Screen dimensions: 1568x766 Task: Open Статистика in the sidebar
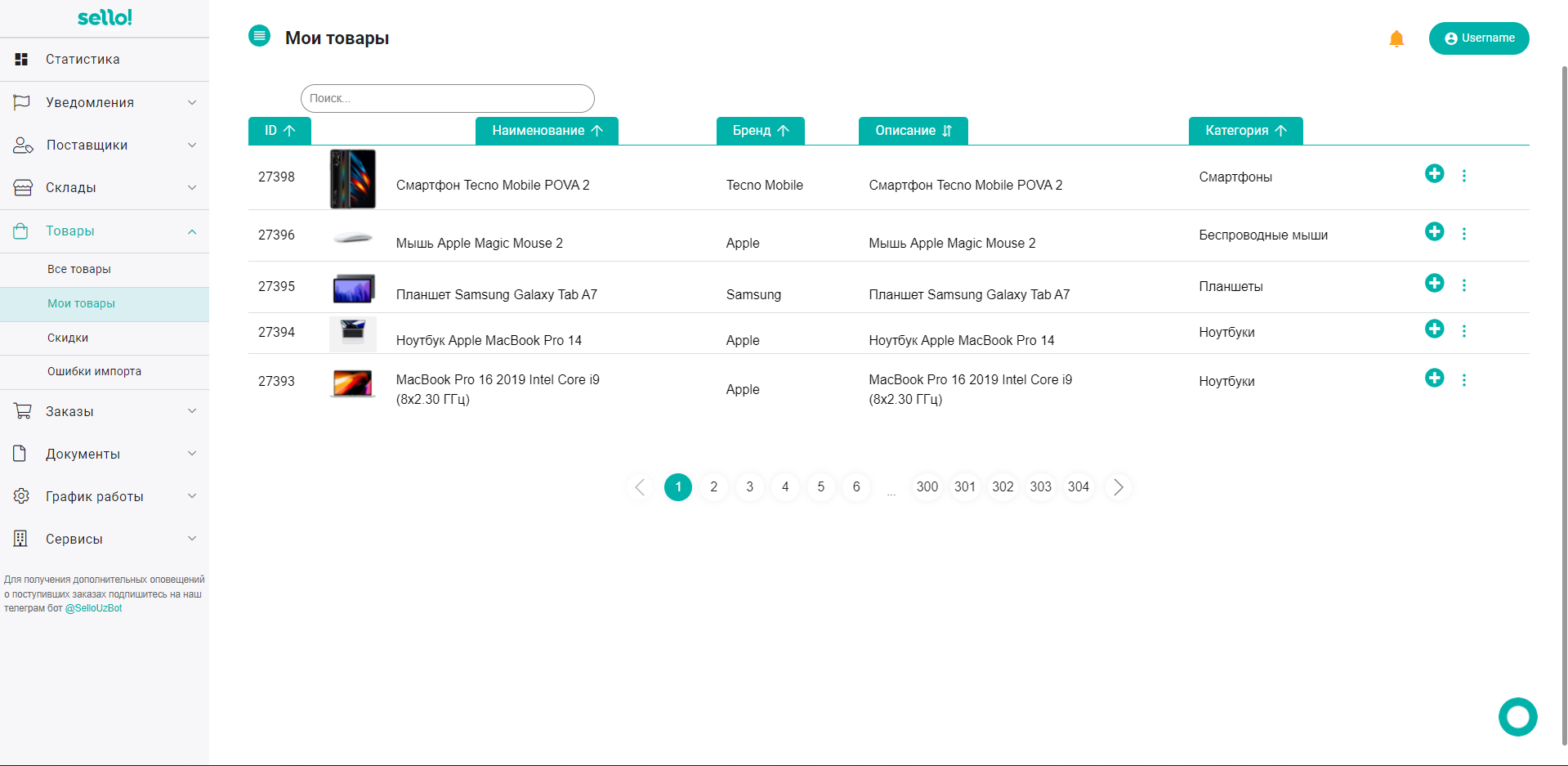coord(105,59)
